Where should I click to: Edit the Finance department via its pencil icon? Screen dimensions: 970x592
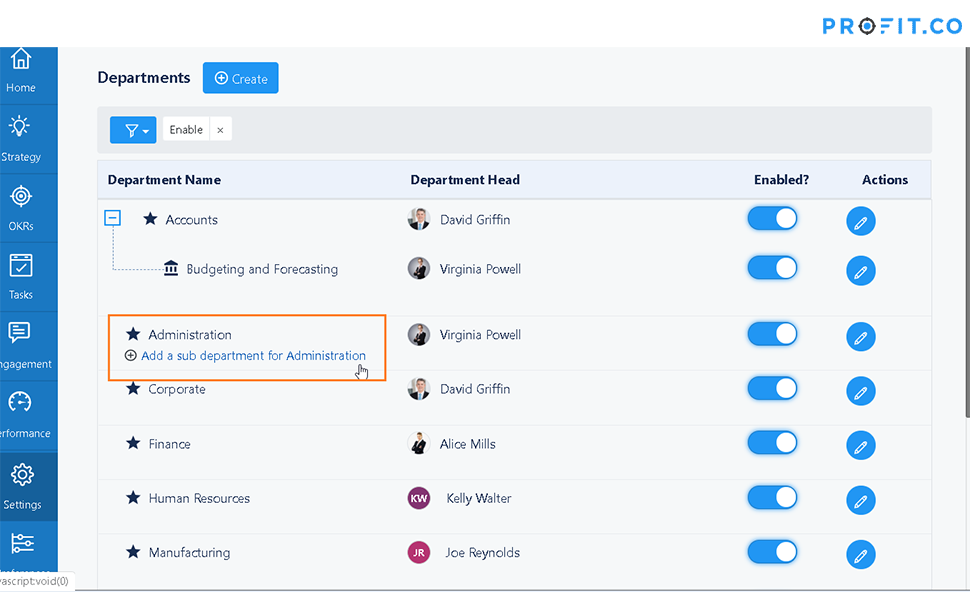[861, 445]
